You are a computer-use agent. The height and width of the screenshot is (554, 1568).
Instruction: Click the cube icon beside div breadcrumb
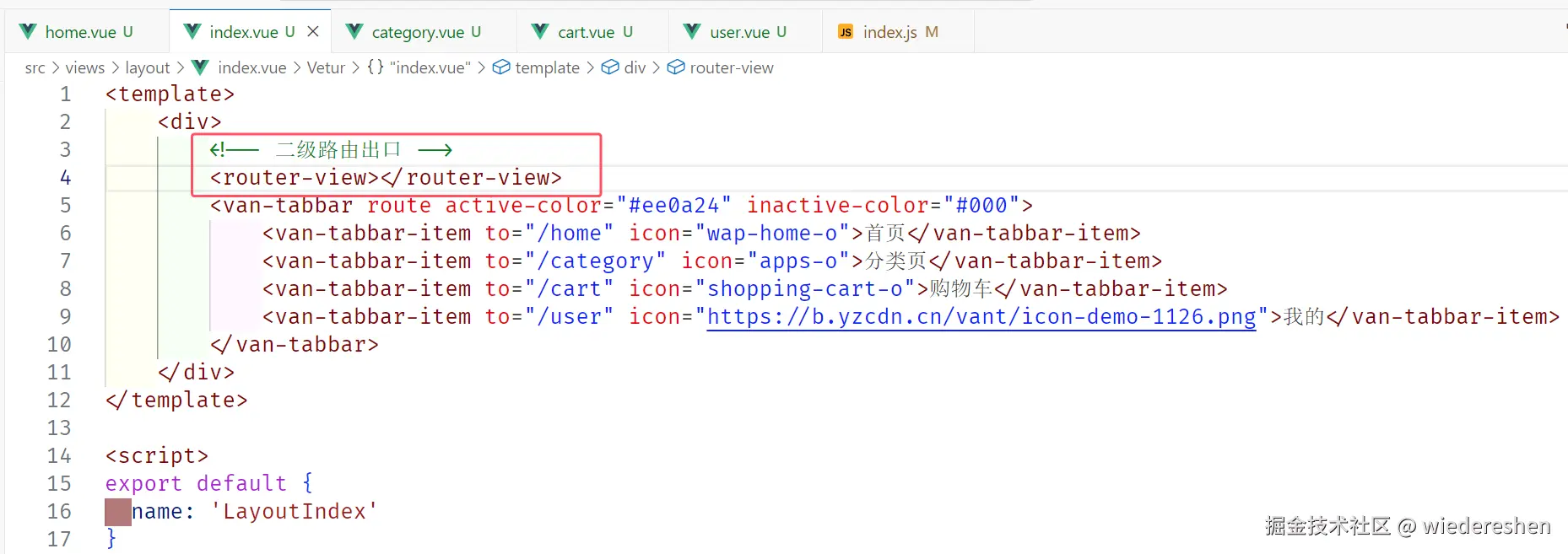pyautogui.click(x=610, y=67)
